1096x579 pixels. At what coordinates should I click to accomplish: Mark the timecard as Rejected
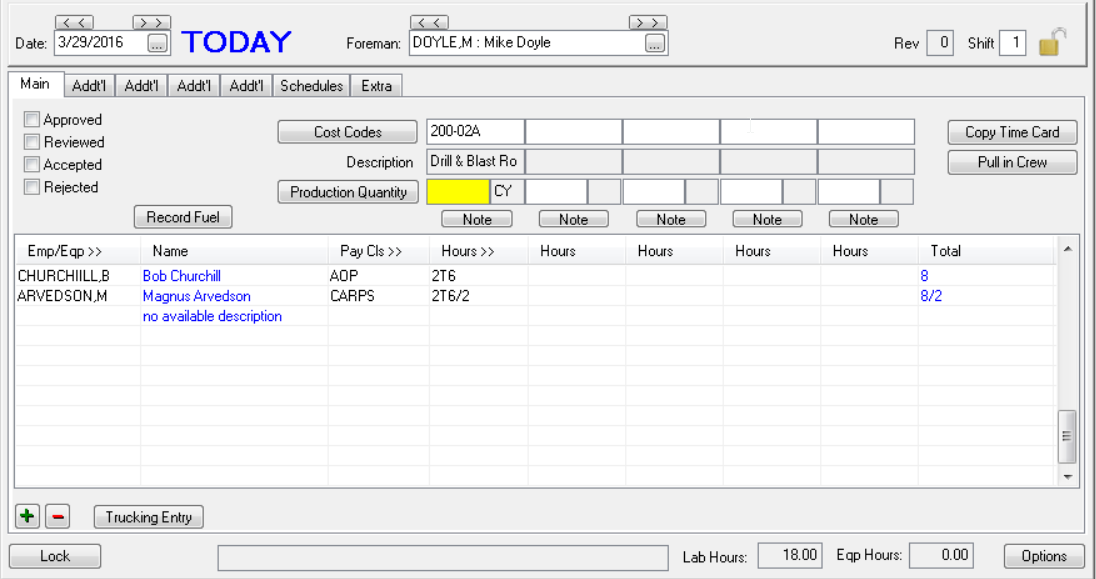[x=31, y=187]
